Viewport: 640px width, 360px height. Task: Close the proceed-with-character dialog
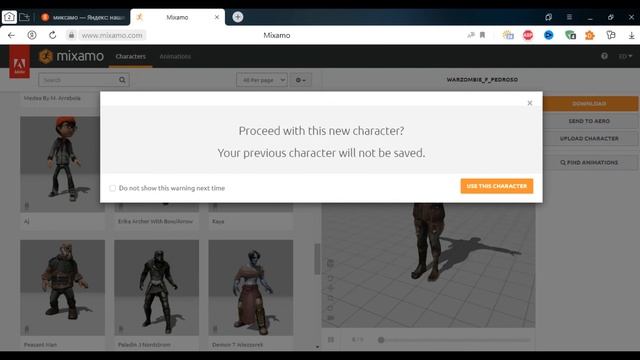point(530,103)
